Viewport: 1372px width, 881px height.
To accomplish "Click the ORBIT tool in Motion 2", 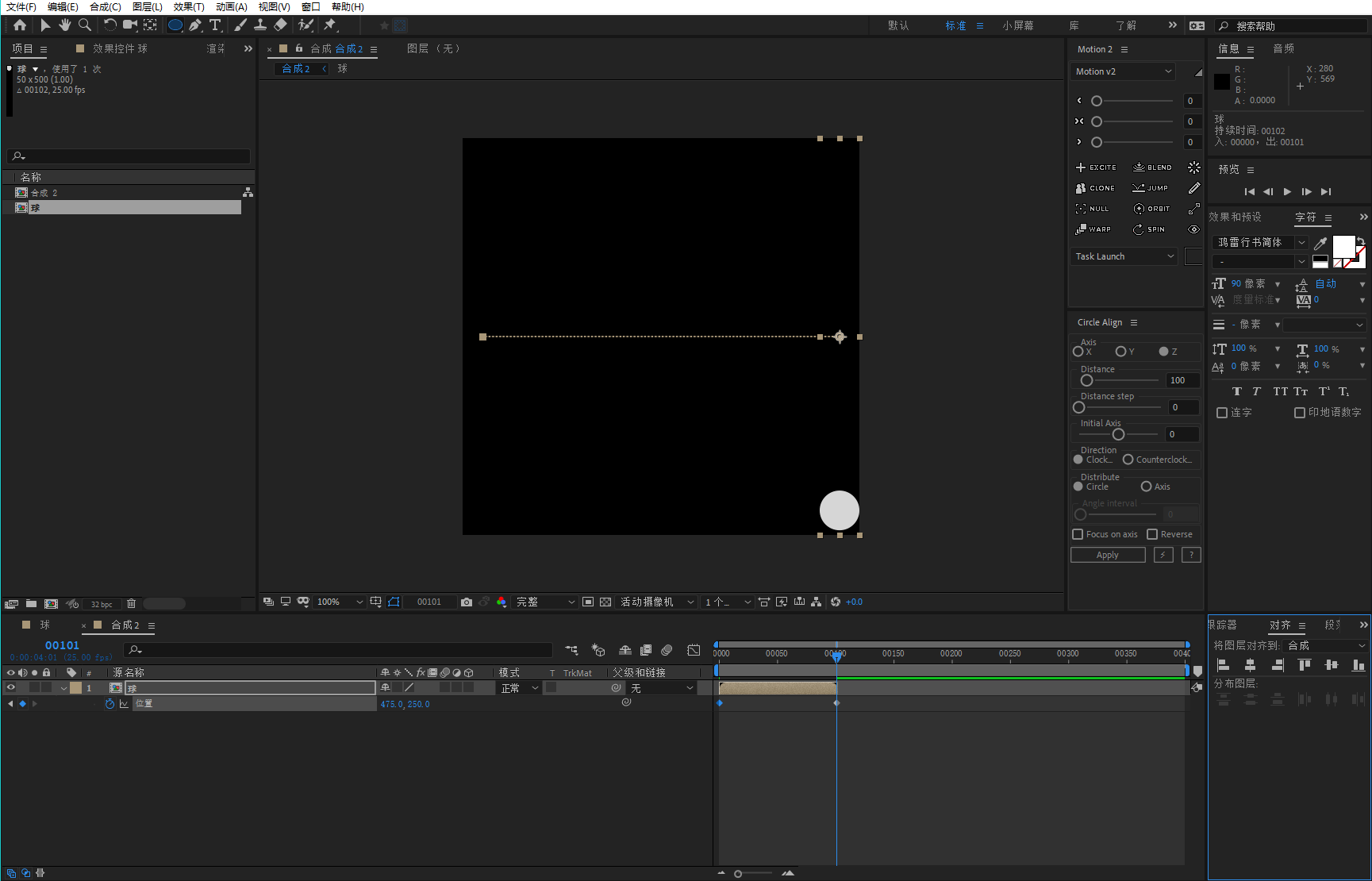I will tap(1151, 209).
